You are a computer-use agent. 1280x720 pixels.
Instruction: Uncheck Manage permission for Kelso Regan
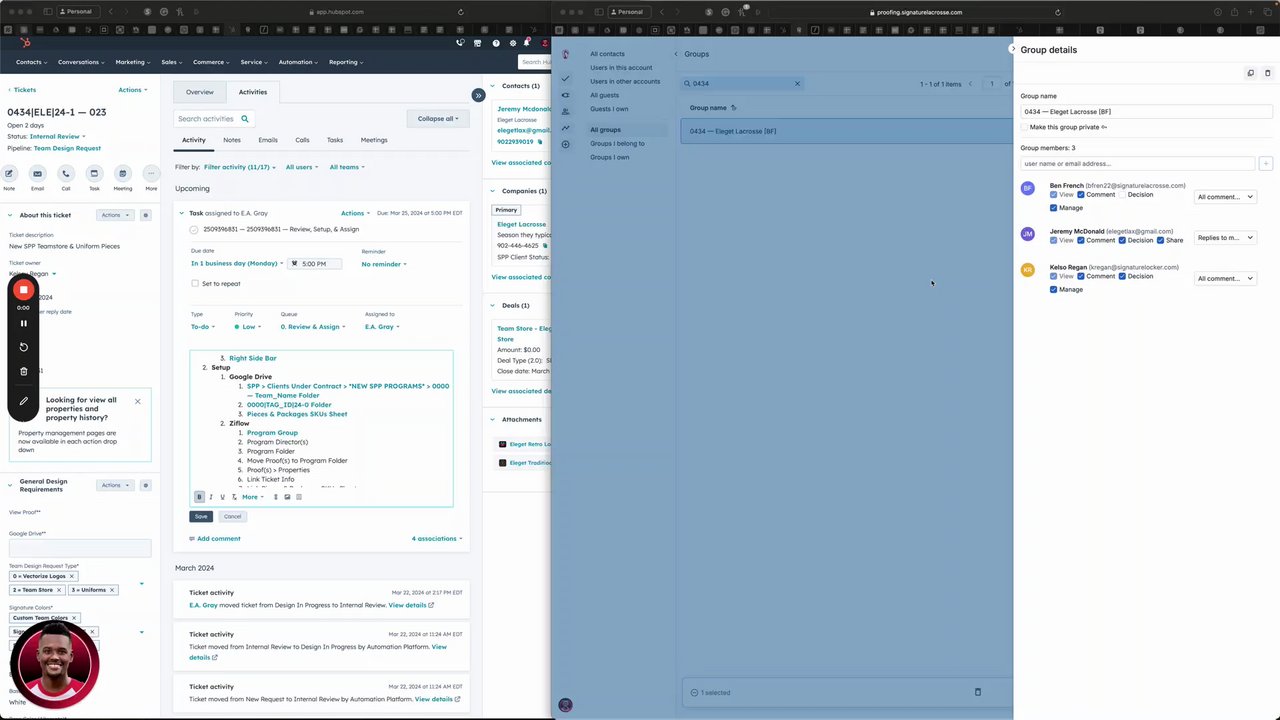tap(1054, 289)
